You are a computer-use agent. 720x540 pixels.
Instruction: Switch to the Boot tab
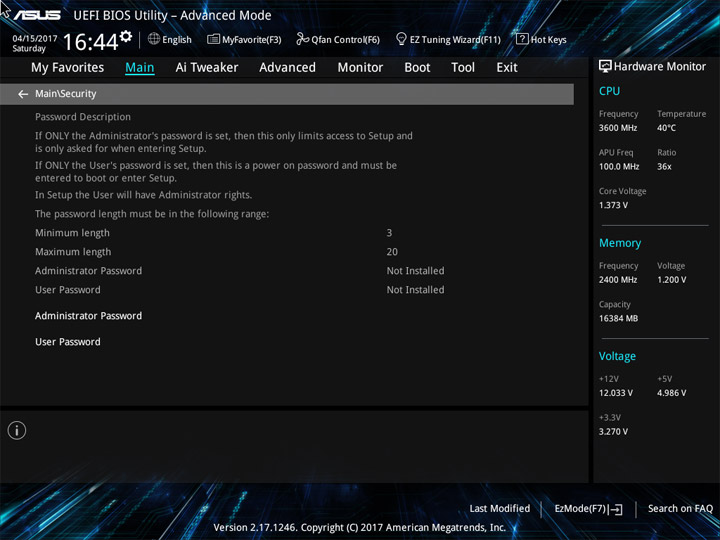pyautogui.click(x=417, y=68)
